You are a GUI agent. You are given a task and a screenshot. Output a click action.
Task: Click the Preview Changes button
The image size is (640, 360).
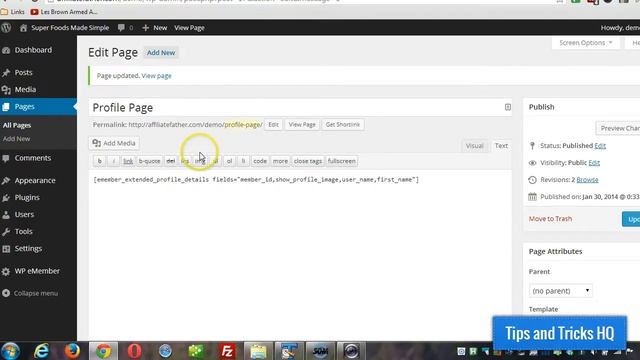point(618,128)
